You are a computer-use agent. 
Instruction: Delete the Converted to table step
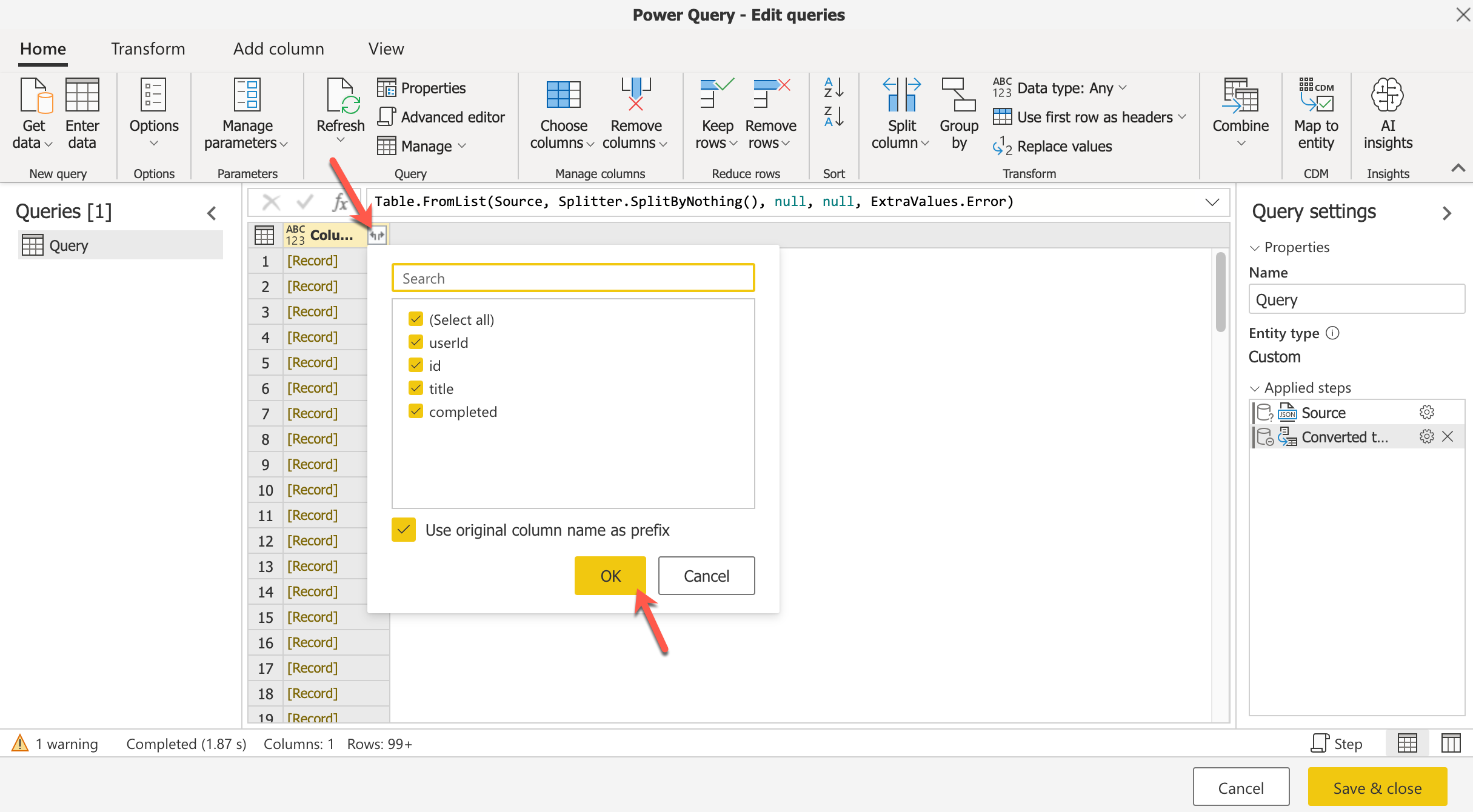click(x=1448, y=437)
